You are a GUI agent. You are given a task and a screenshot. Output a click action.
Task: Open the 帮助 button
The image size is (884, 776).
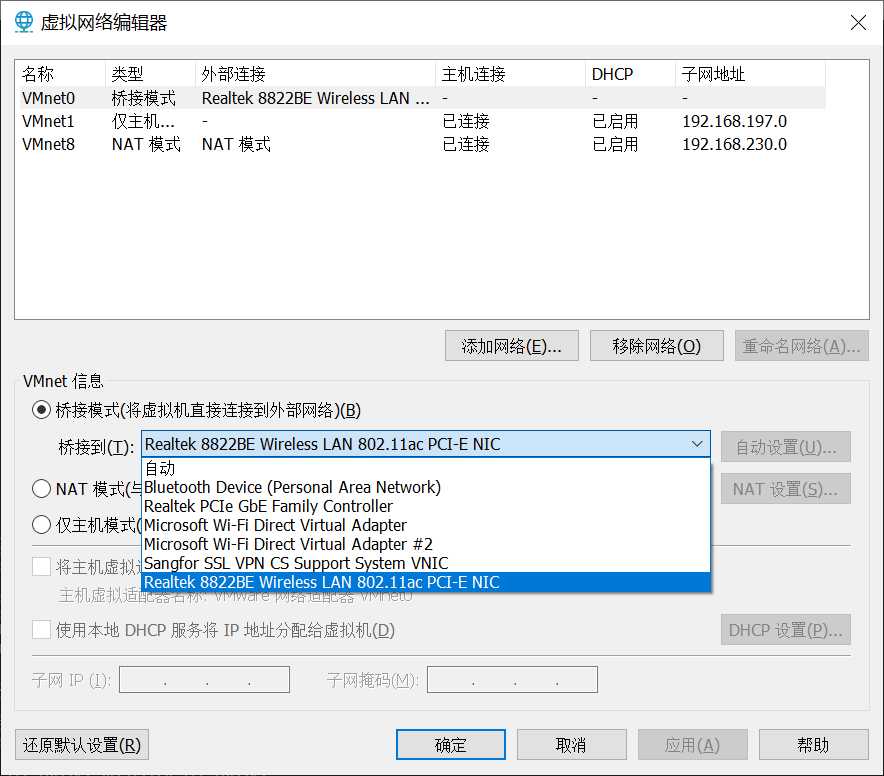point(813,745)
